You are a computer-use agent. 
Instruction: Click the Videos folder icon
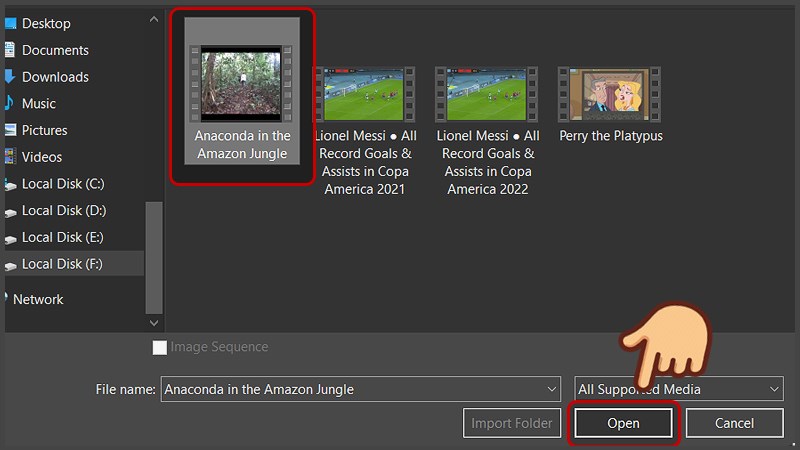click(9, 157)
